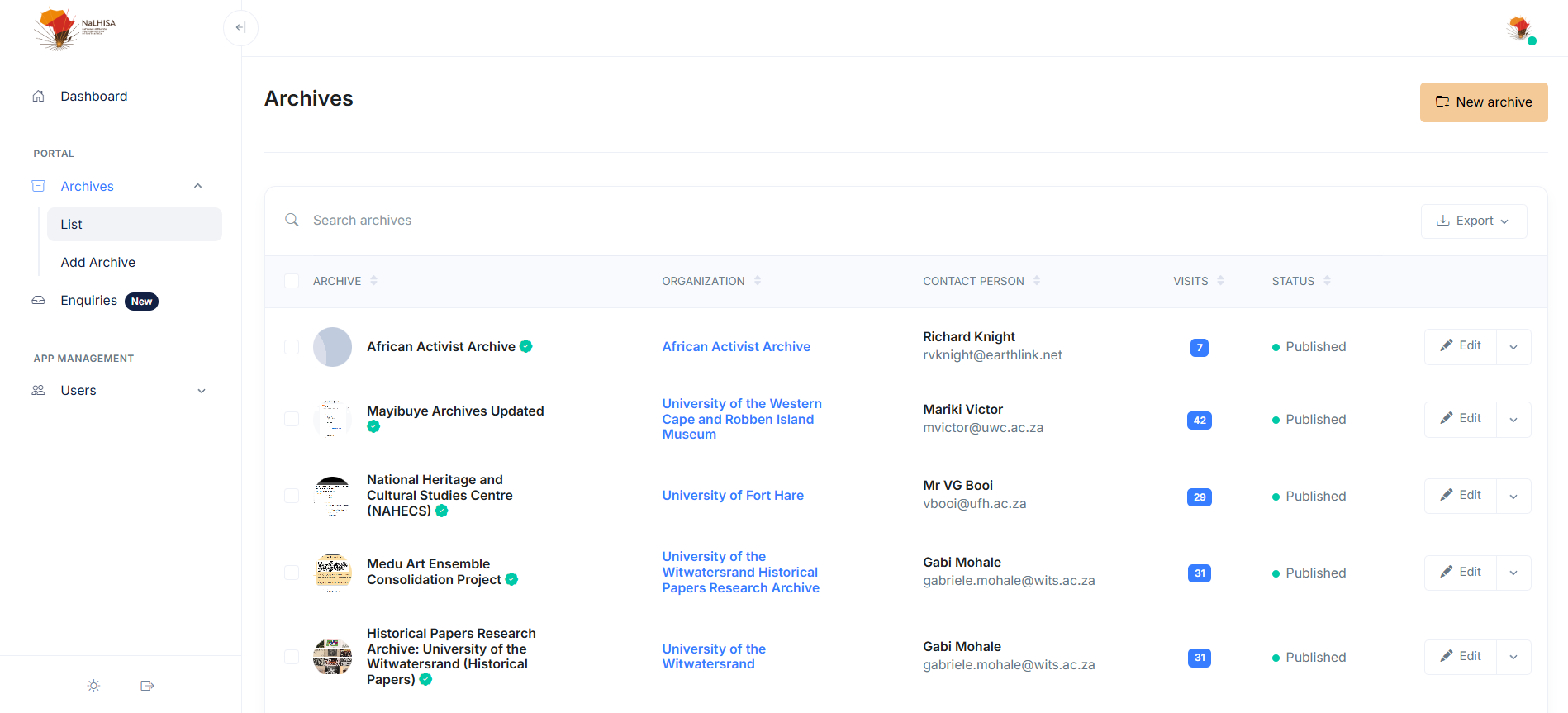This screenshot has height=713, width=1568.
Task: Click the visits badge showing 7
Action: pyautogui.click(x=1199, y=347)
